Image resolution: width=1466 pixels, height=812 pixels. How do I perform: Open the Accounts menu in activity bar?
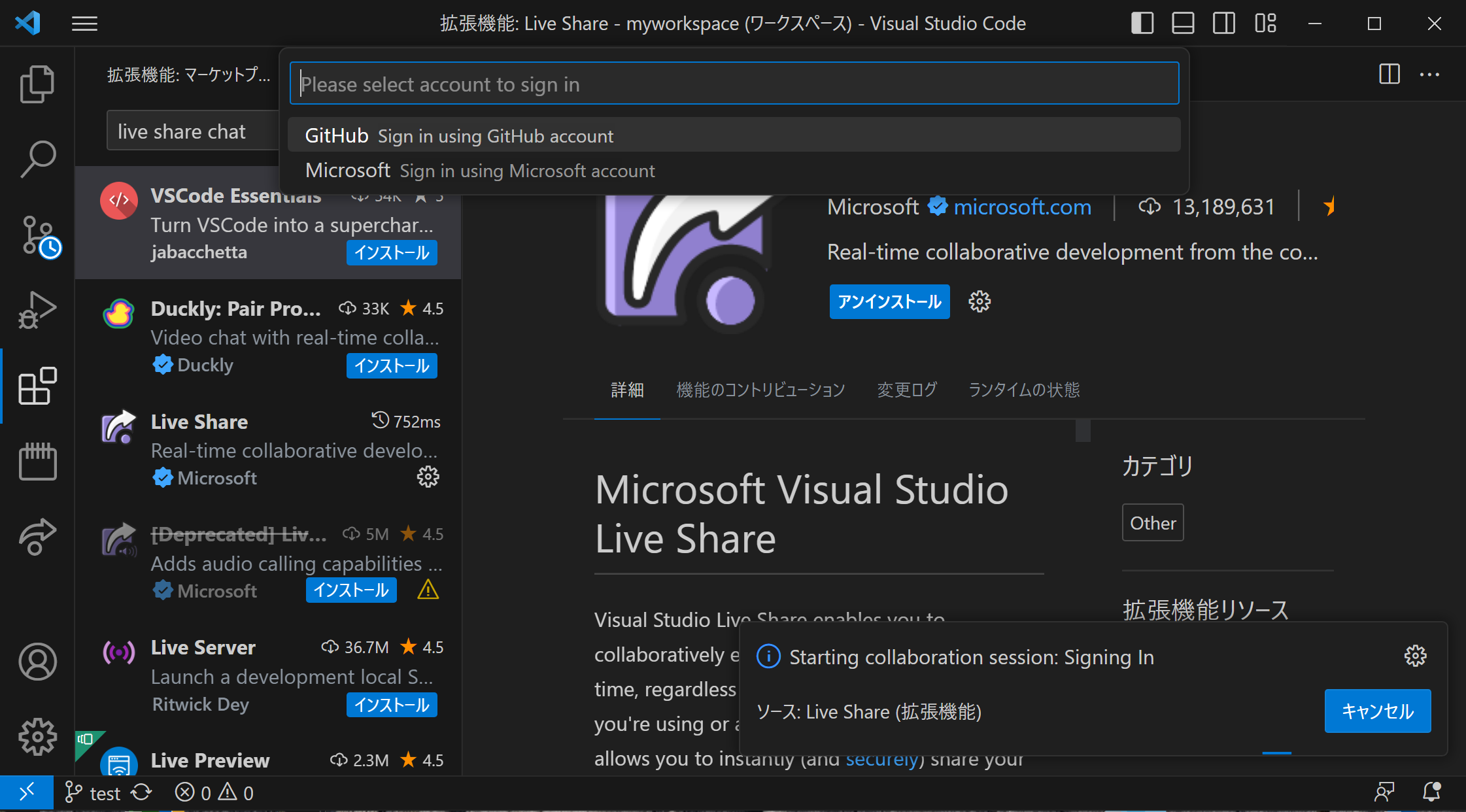point(37,662)
